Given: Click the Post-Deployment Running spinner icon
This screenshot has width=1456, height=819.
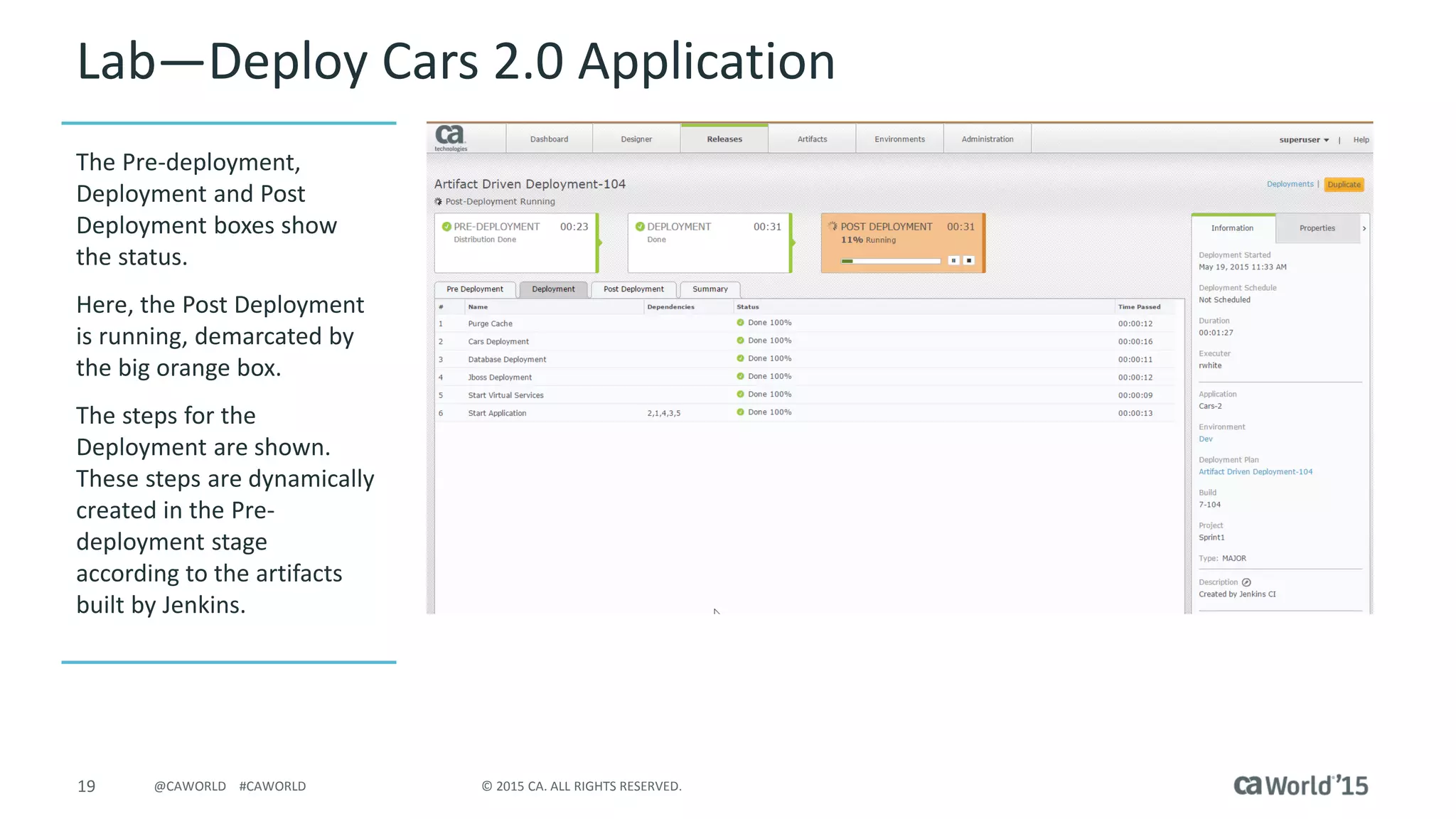Looking at the screenshot, I should [x=439, y=202].
